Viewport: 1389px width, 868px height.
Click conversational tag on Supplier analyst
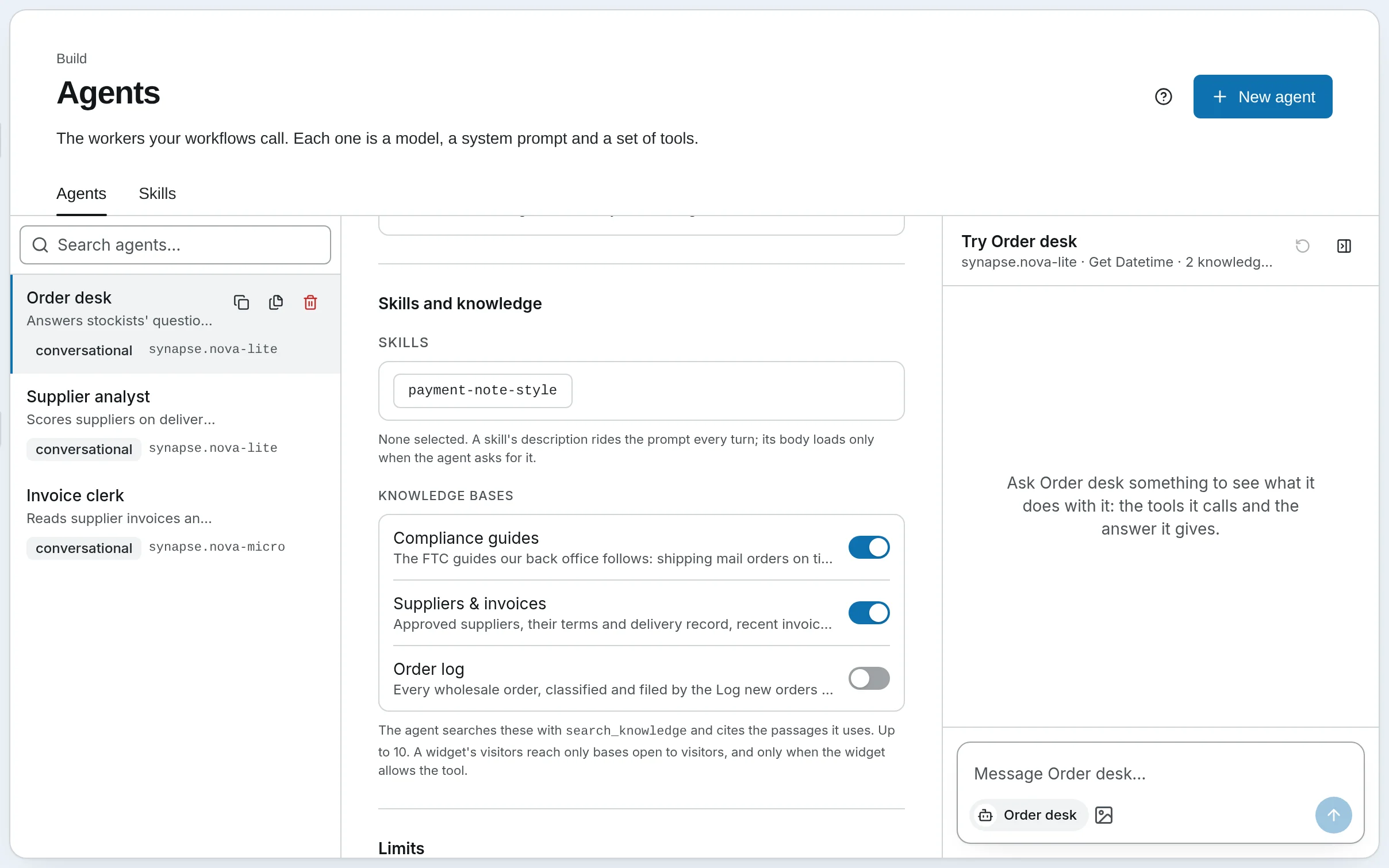point(84,449)
